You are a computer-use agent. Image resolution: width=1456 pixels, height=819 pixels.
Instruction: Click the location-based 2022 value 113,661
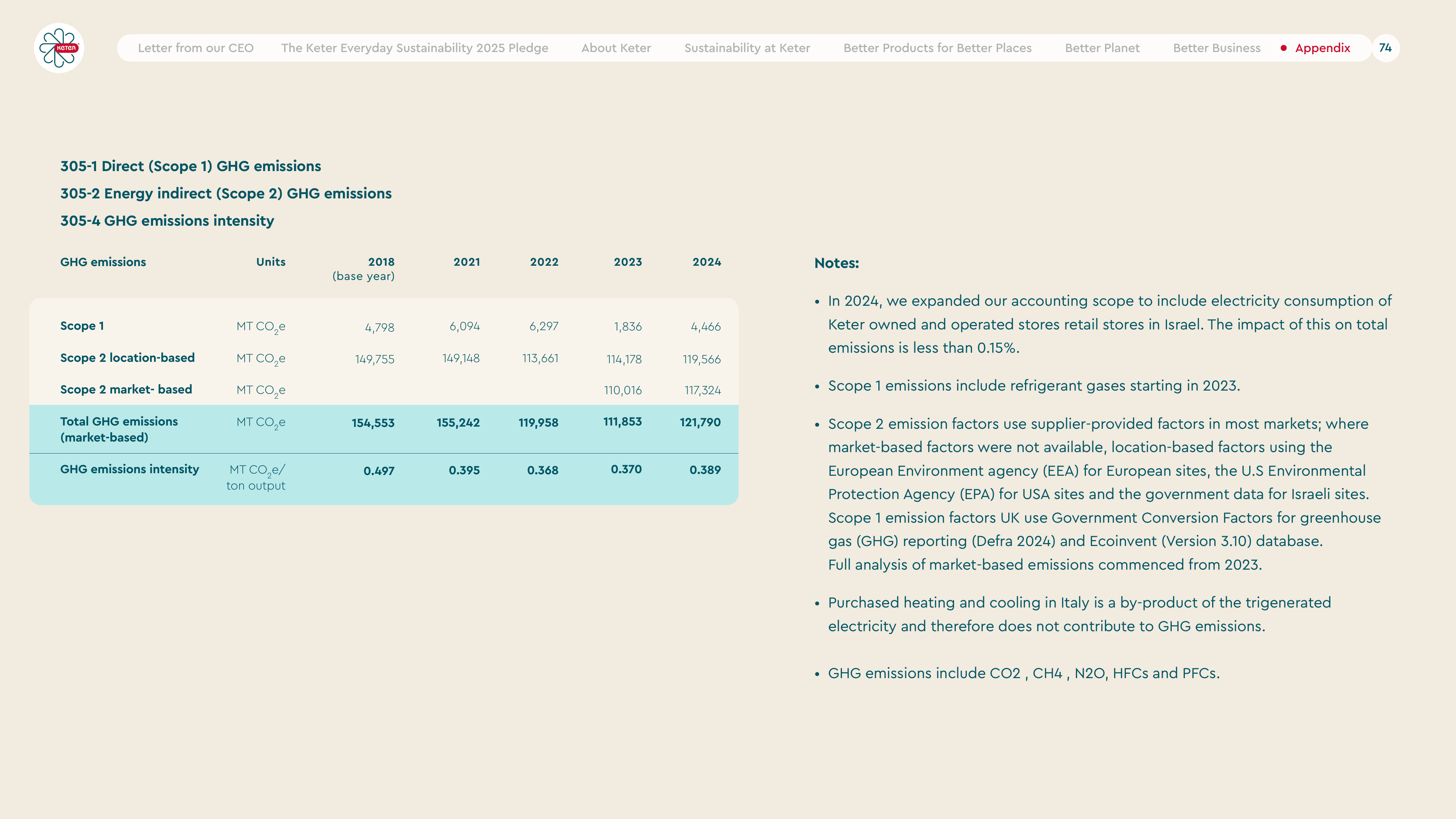pos(540,358)
